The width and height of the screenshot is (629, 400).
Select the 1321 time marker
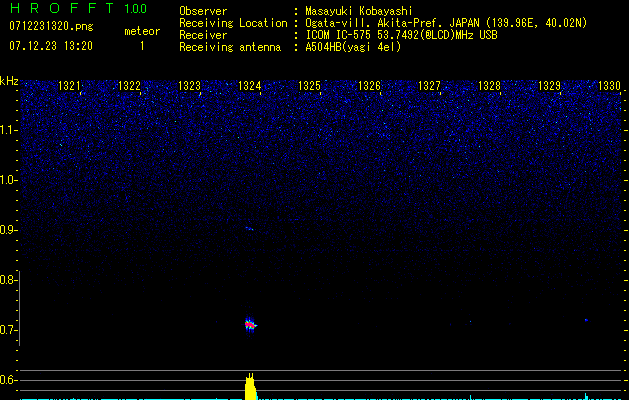tap(70, 87)
